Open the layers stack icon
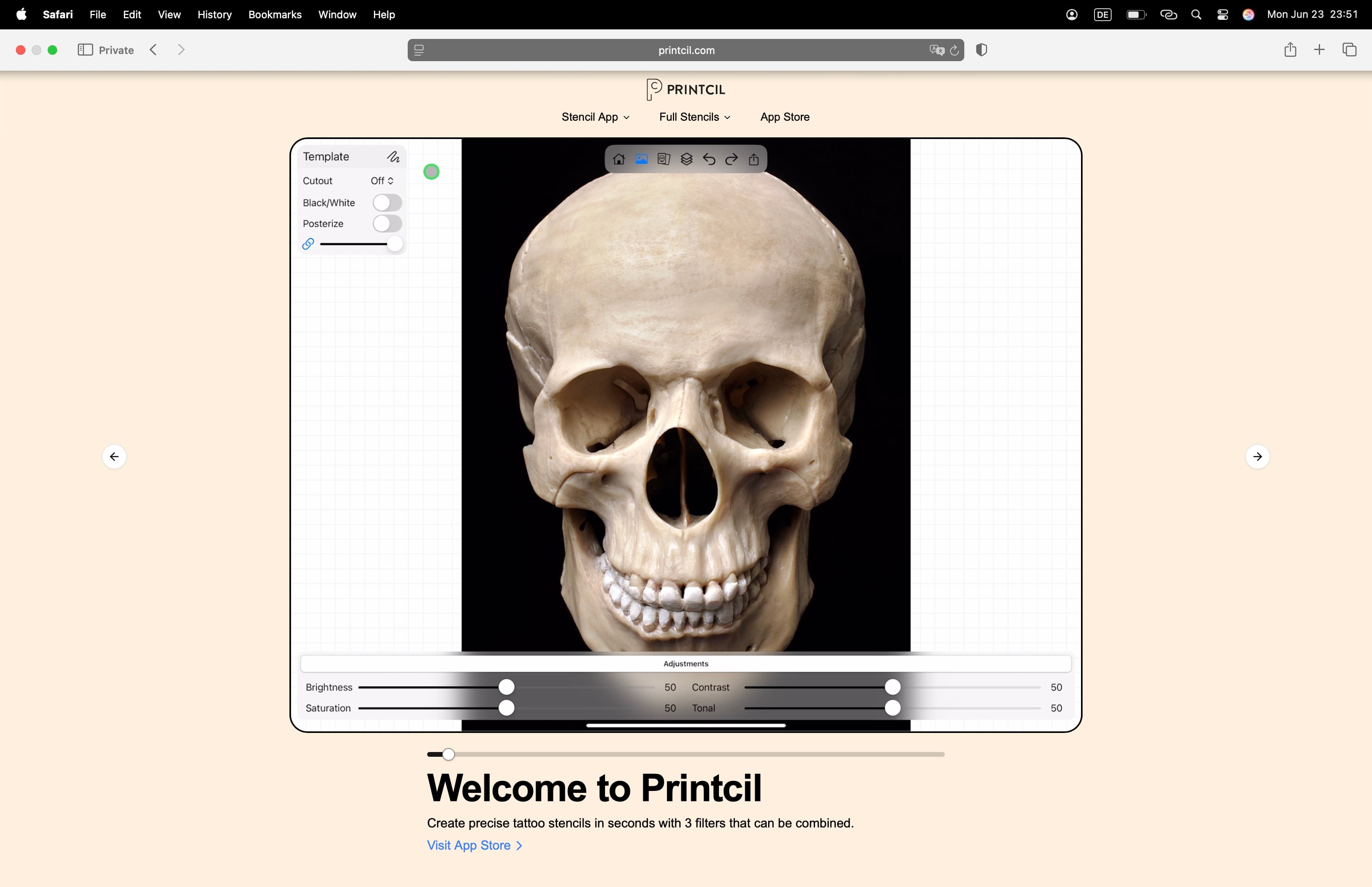Viewport: 1372px width, 887px height. pyautogui.click(x=686, y=160)
